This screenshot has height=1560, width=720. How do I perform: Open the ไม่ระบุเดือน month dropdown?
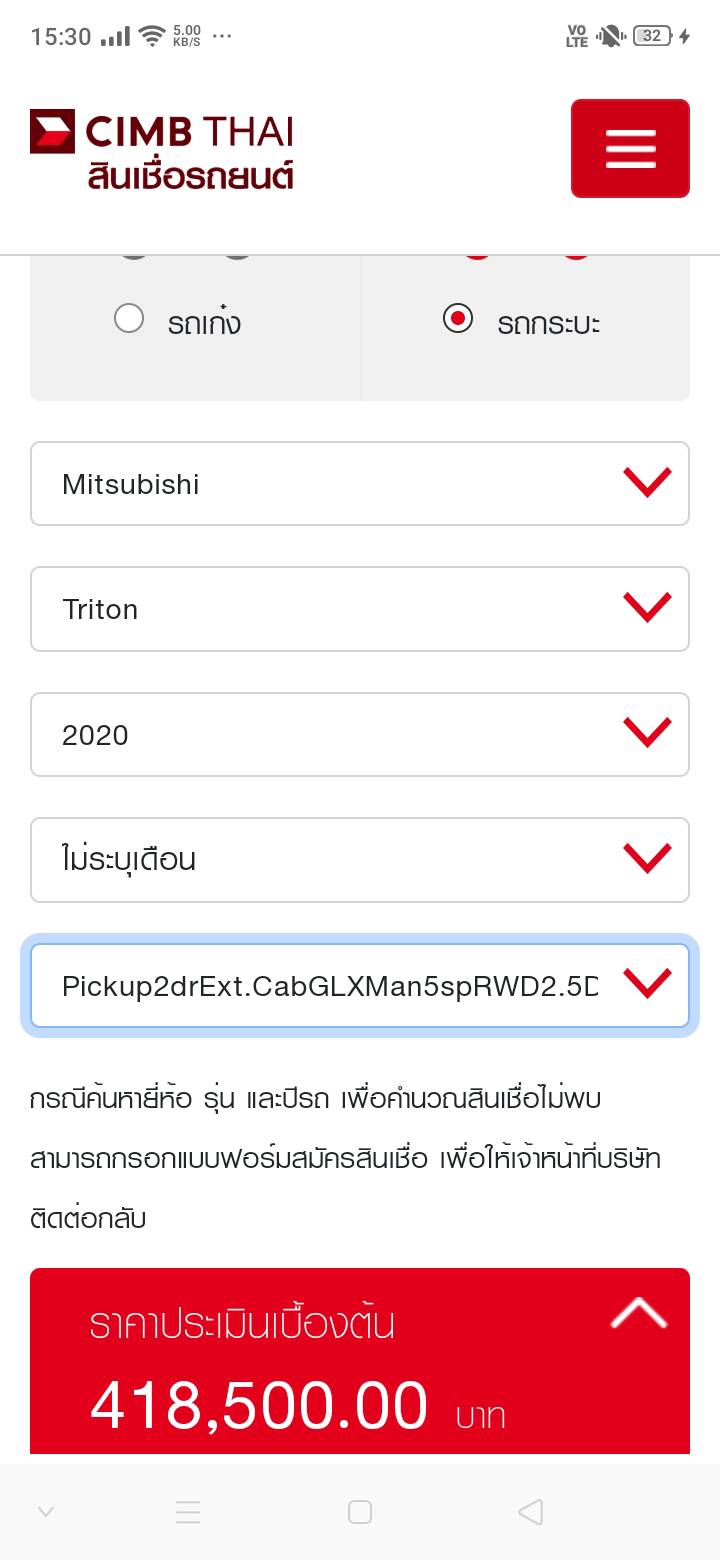pos(360,860)
